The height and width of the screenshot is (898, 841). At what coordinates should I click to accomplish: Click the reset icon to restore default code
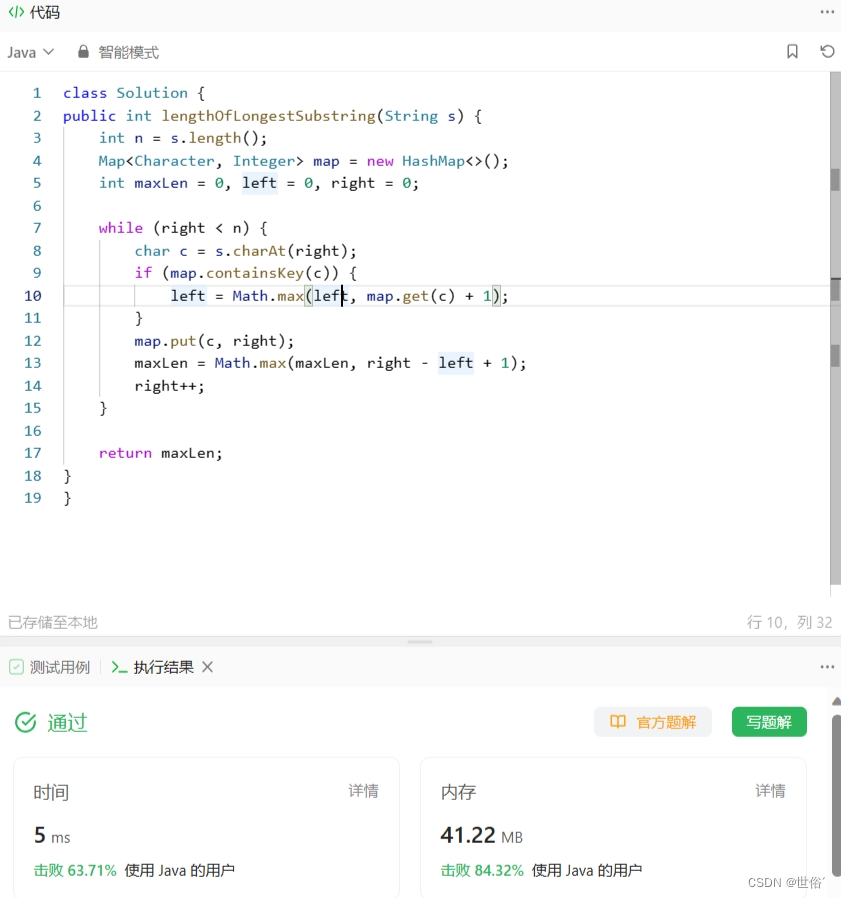click(x=826, y=51)
